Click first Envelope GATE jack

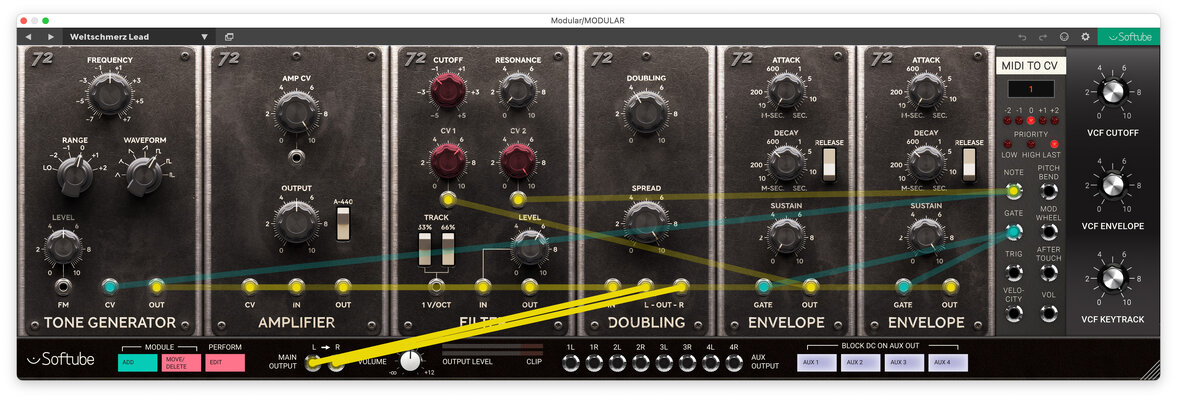[x=764, y=286]
